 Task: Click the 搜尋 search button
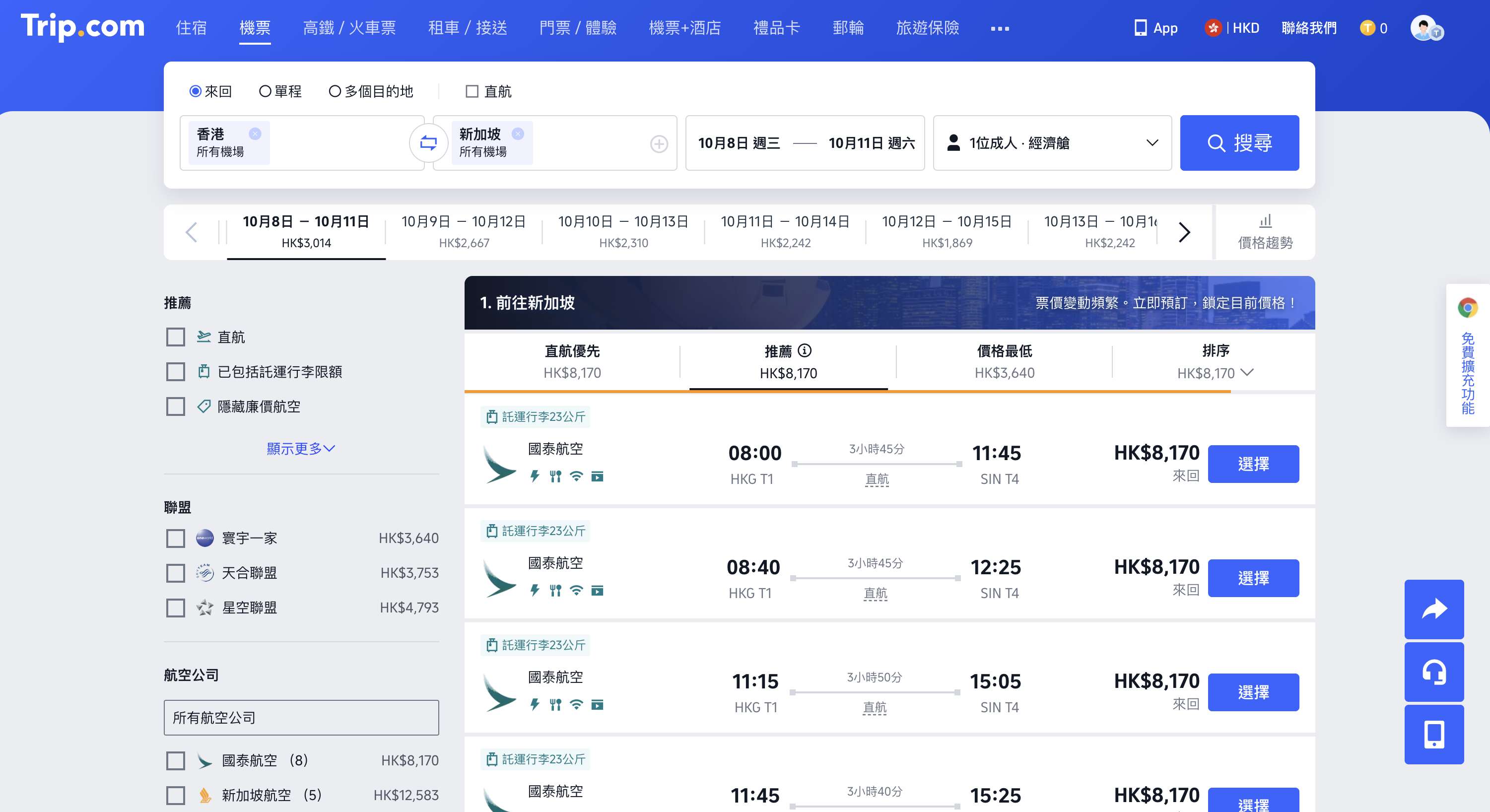[x=1239, y=143]
